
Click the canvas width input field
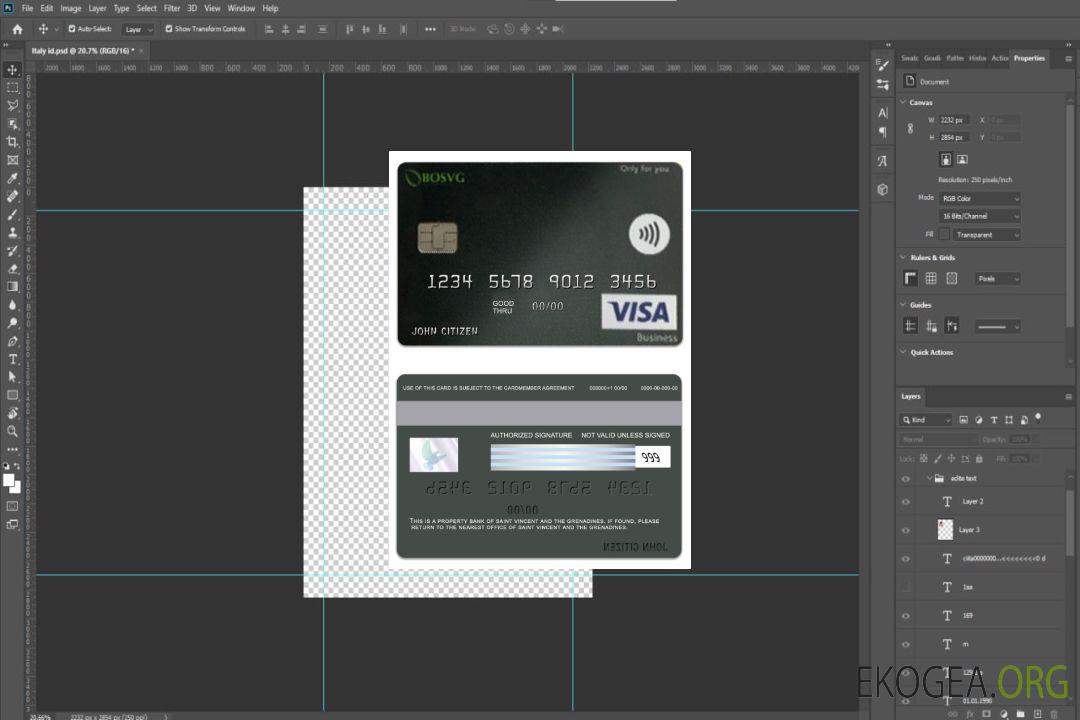pyautogui.click(x=953, y=120)
